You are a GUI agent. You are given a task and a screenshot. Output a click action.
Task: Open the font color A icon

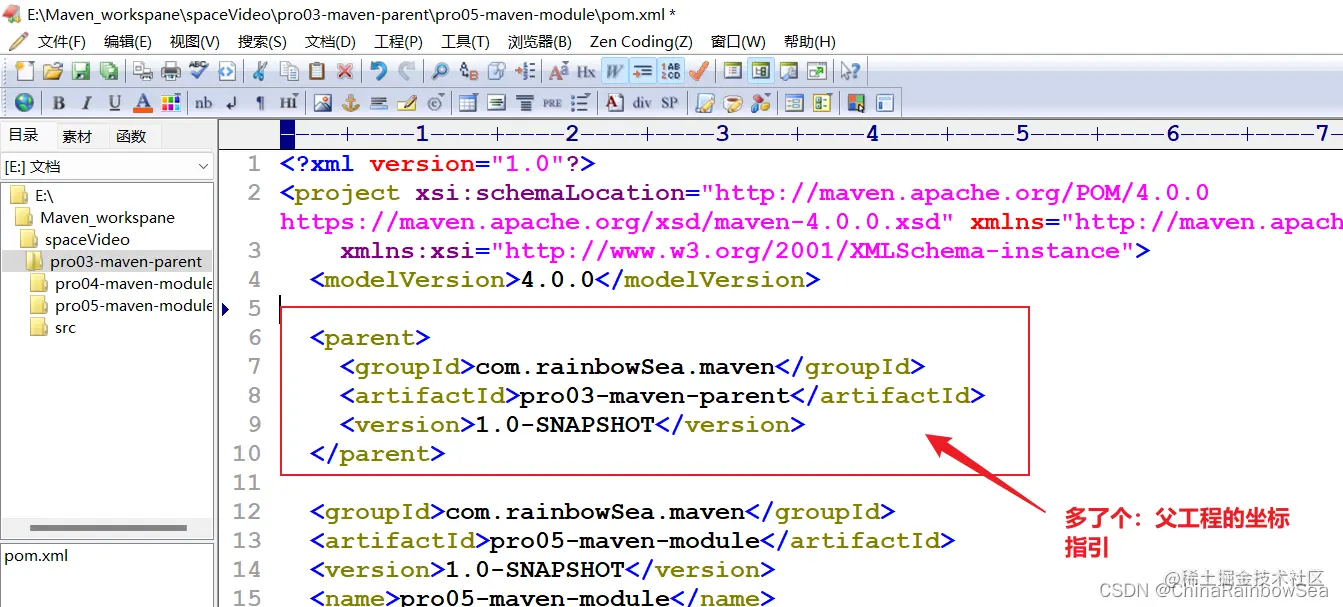[143, 102]
